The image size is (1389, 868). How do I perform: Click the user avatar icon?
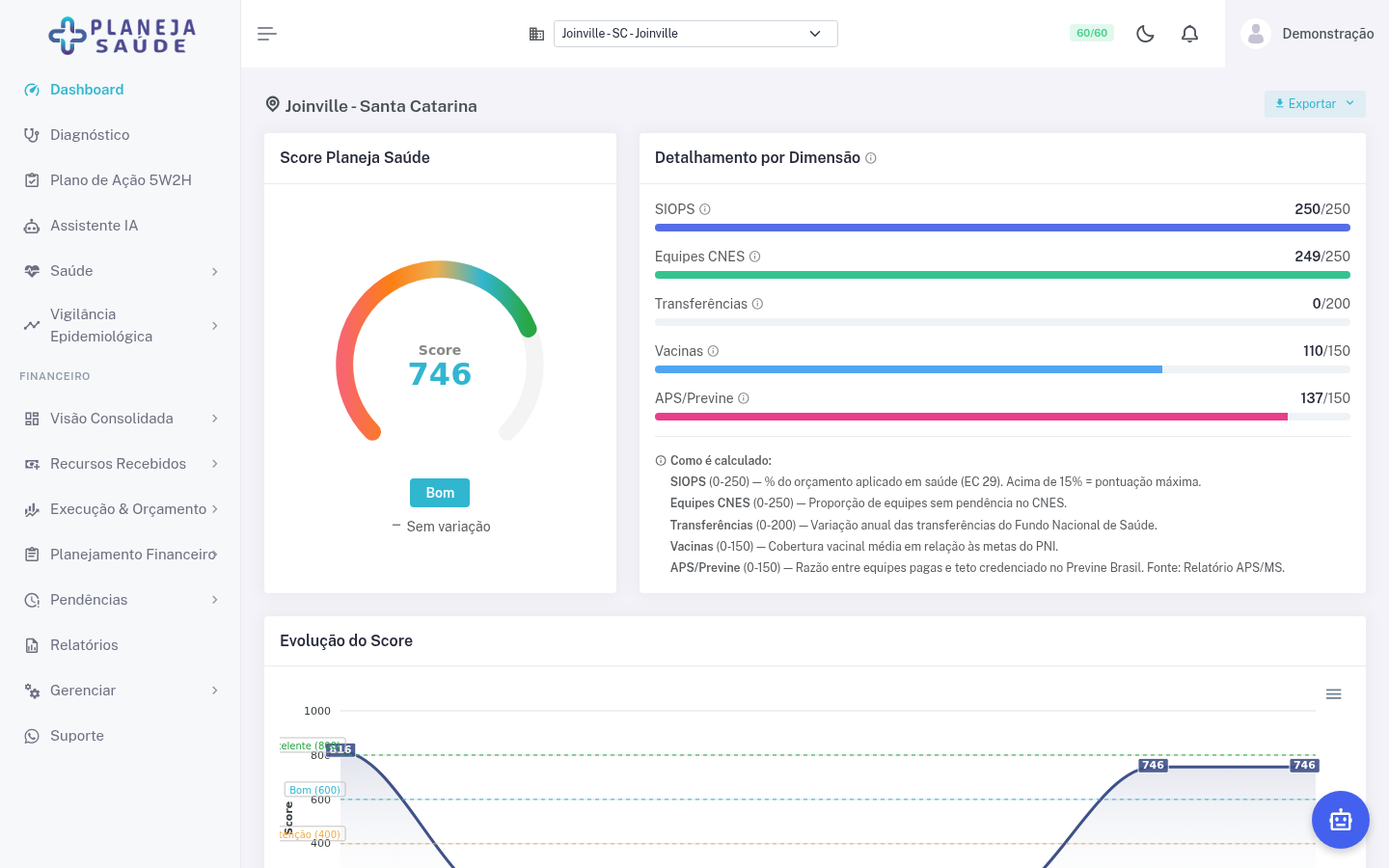pyautogui.click(x=1256, y=34)
